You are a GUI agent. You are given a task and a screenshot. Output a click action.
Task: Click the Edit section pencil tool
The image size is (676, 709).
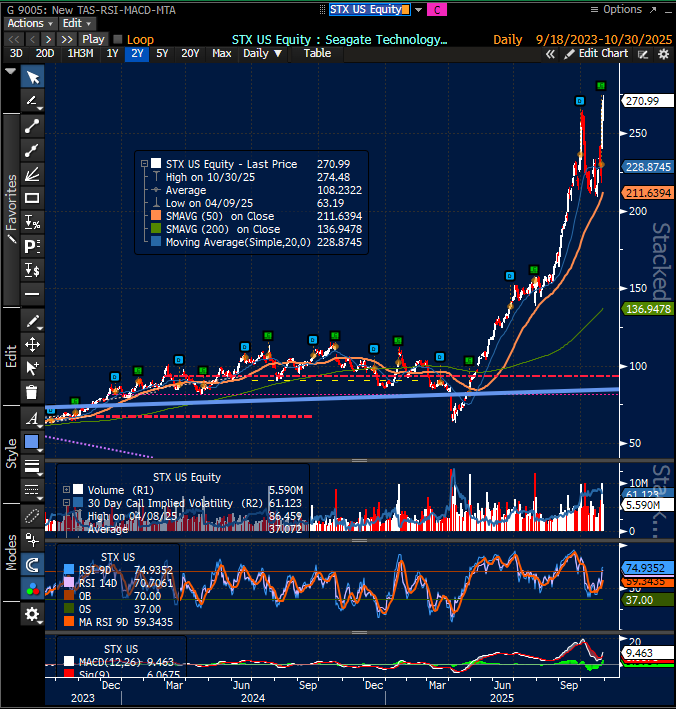33,321
